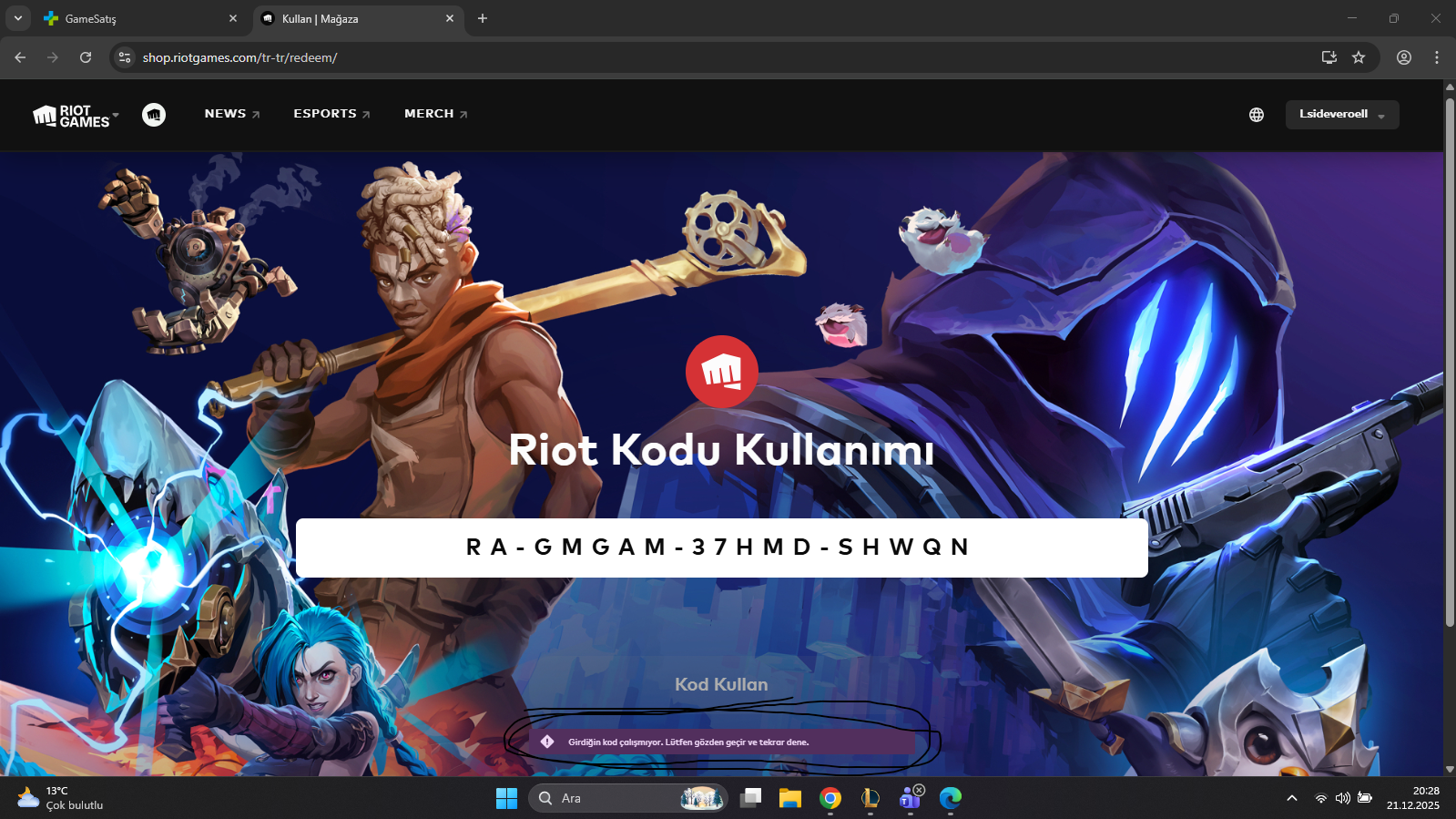1456x819 pixels.
Task: Click the "Girdiğin kod çalışmıyor" error text
Action: coord(688,742)
